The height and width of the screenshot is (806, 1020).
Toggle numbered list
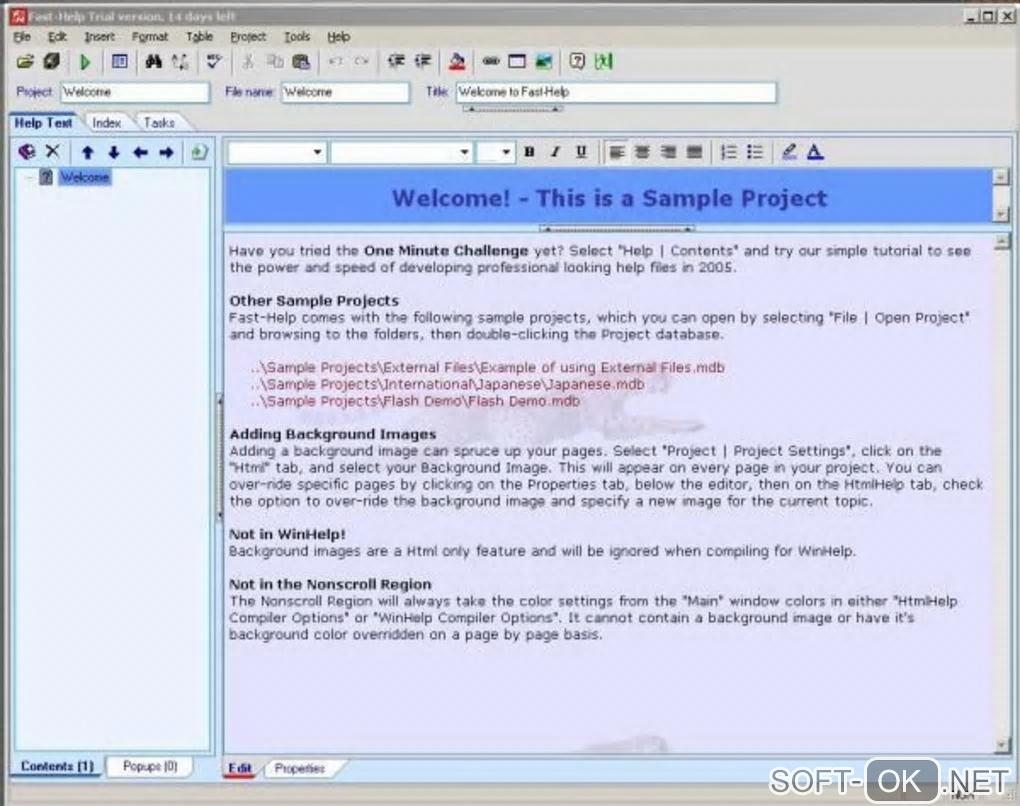click(729, 152)
